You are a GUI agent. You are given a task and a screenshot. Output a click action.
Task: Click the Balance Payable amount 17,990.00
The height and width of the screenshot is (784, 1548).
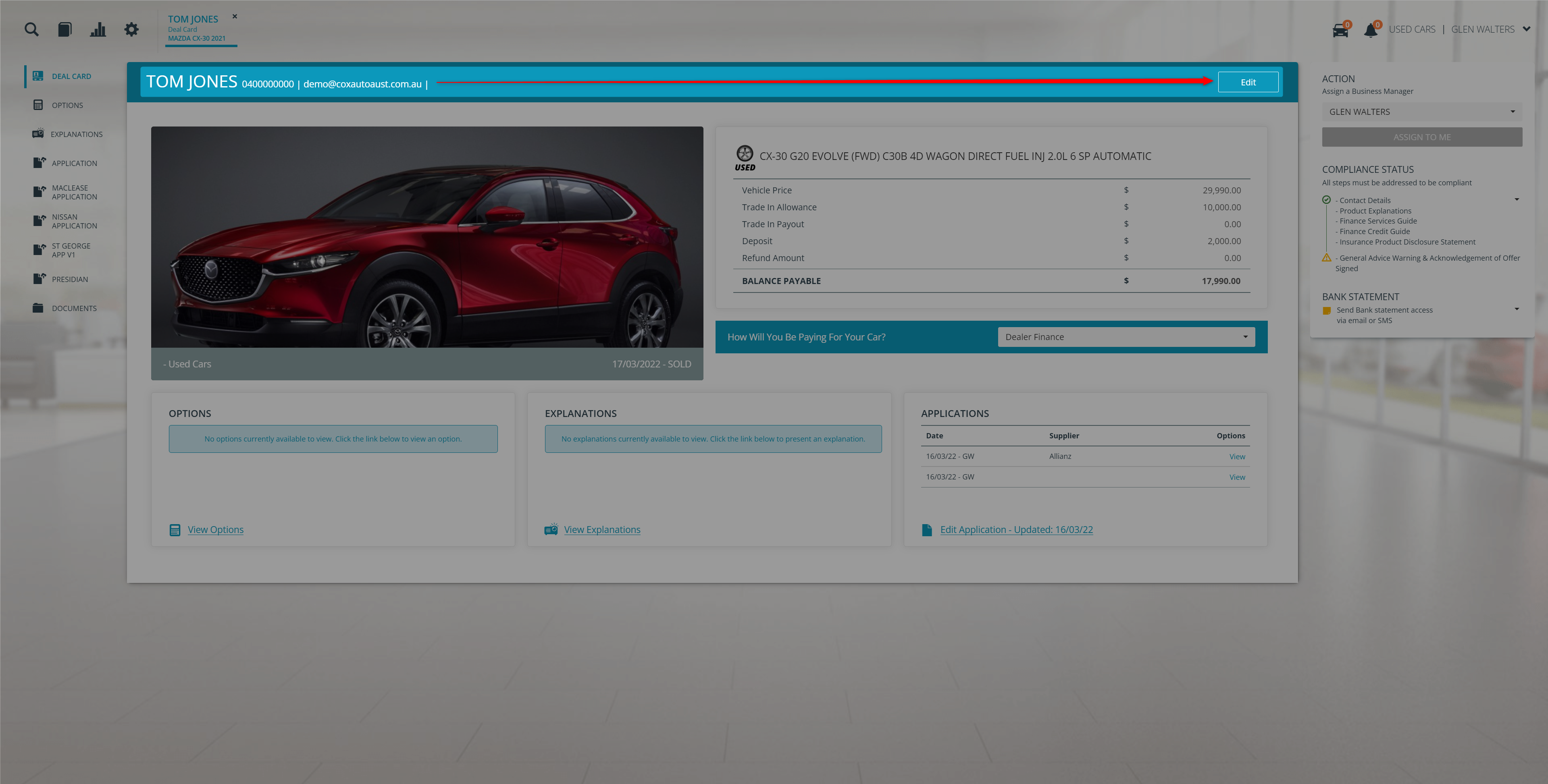1221,280
